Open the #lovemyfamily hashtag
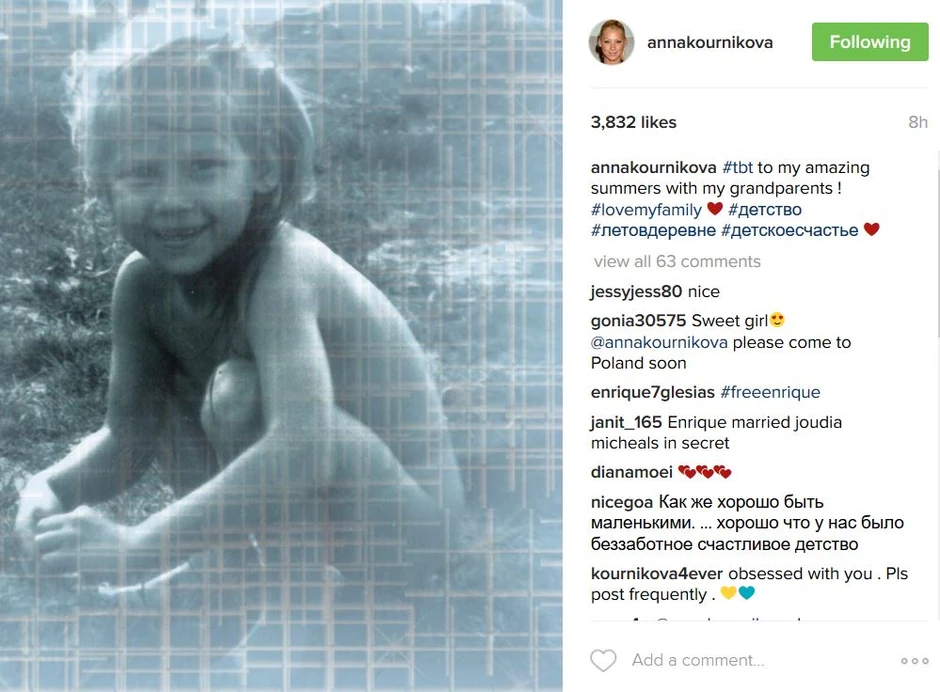The image size is (940, 692). coord(646,209)
